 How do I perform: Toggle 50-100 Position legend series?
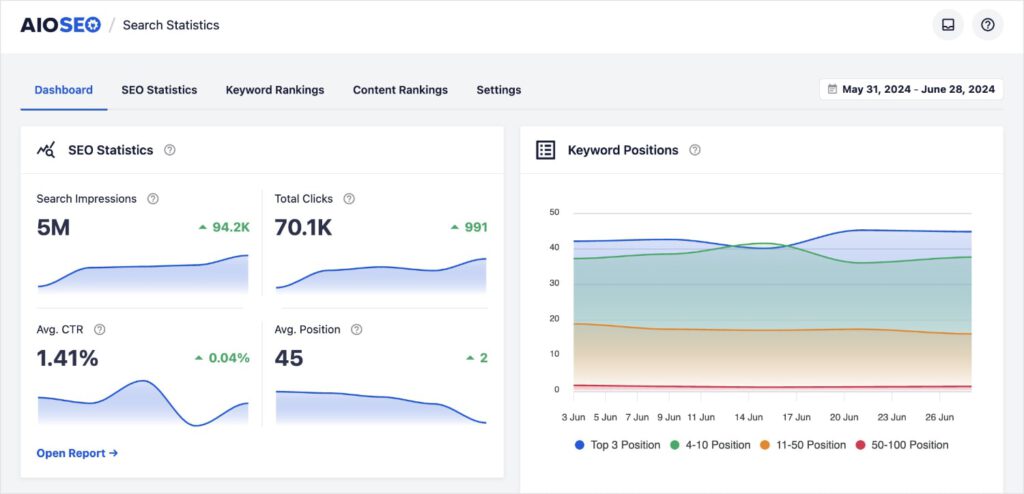(901, 445)
